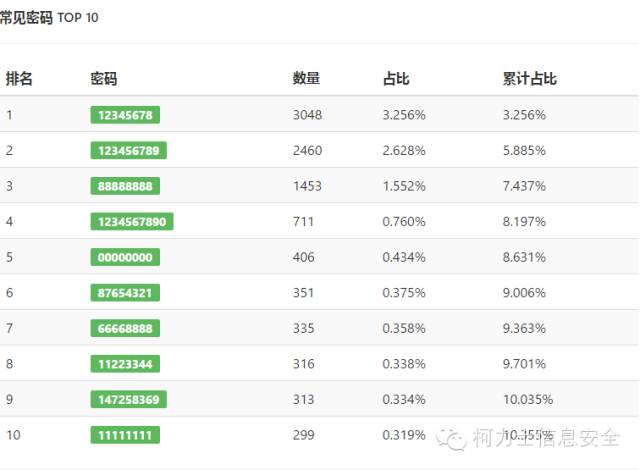
Task: Select the 66668888 password badge
Action: [125, 328]
